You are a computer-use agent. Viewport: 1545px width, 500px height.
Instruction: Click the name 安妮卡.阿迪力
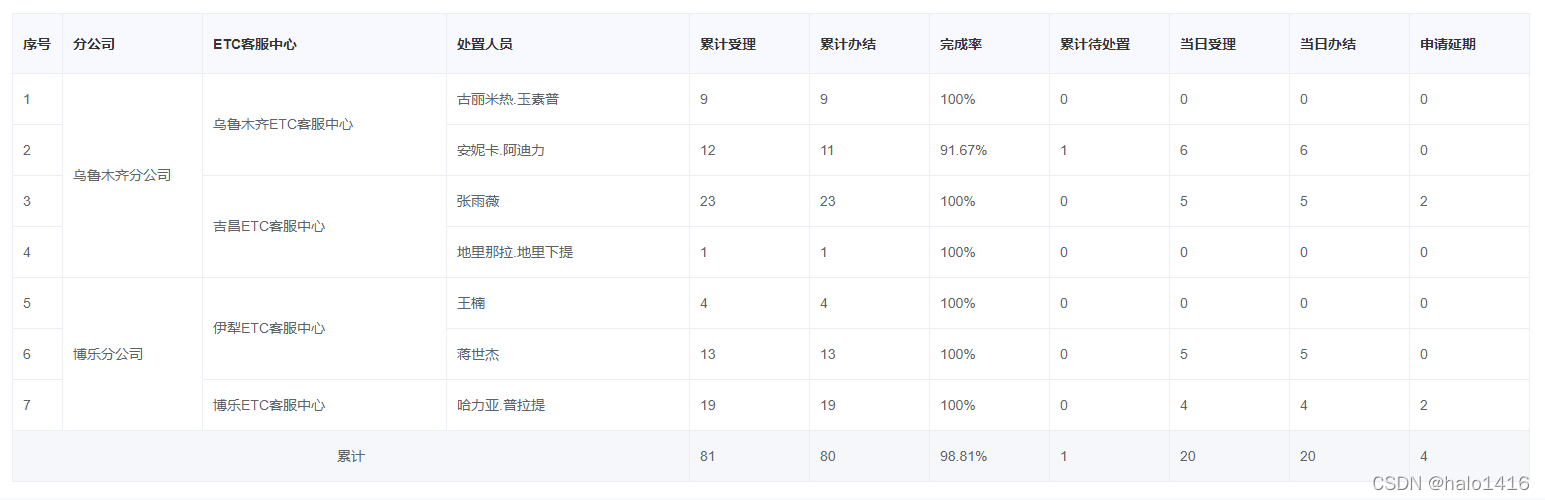point(501,150)
